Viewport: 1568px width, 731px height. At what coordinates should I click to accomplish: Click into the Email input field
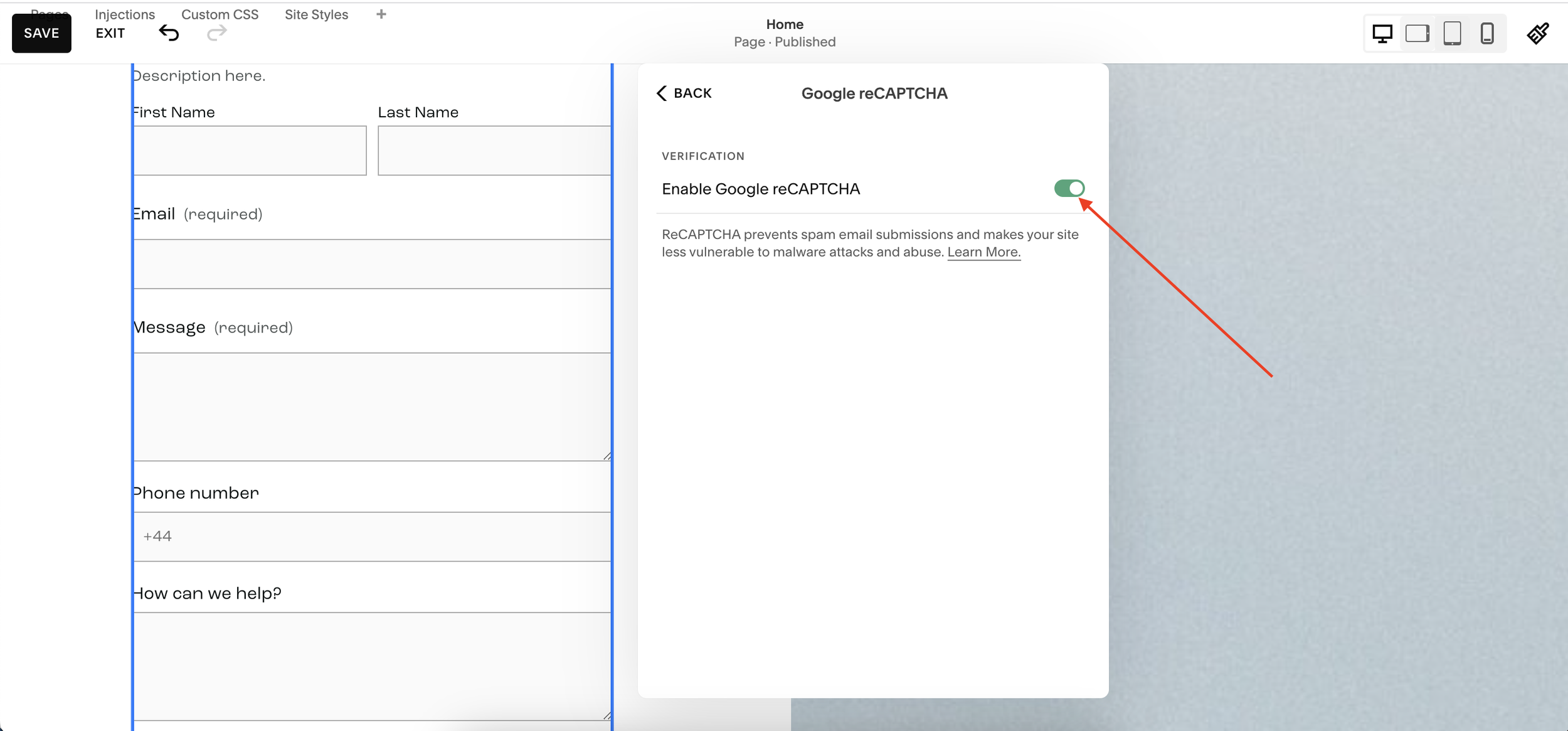372,264
